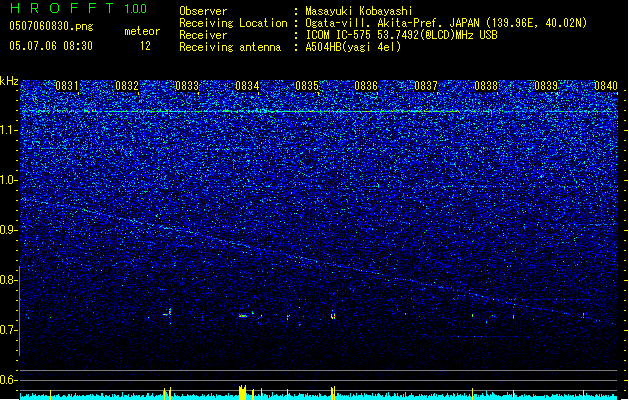The image size is (629, 400).
Task: Click the 0840 time marker
Action: (x=606, y=86)
